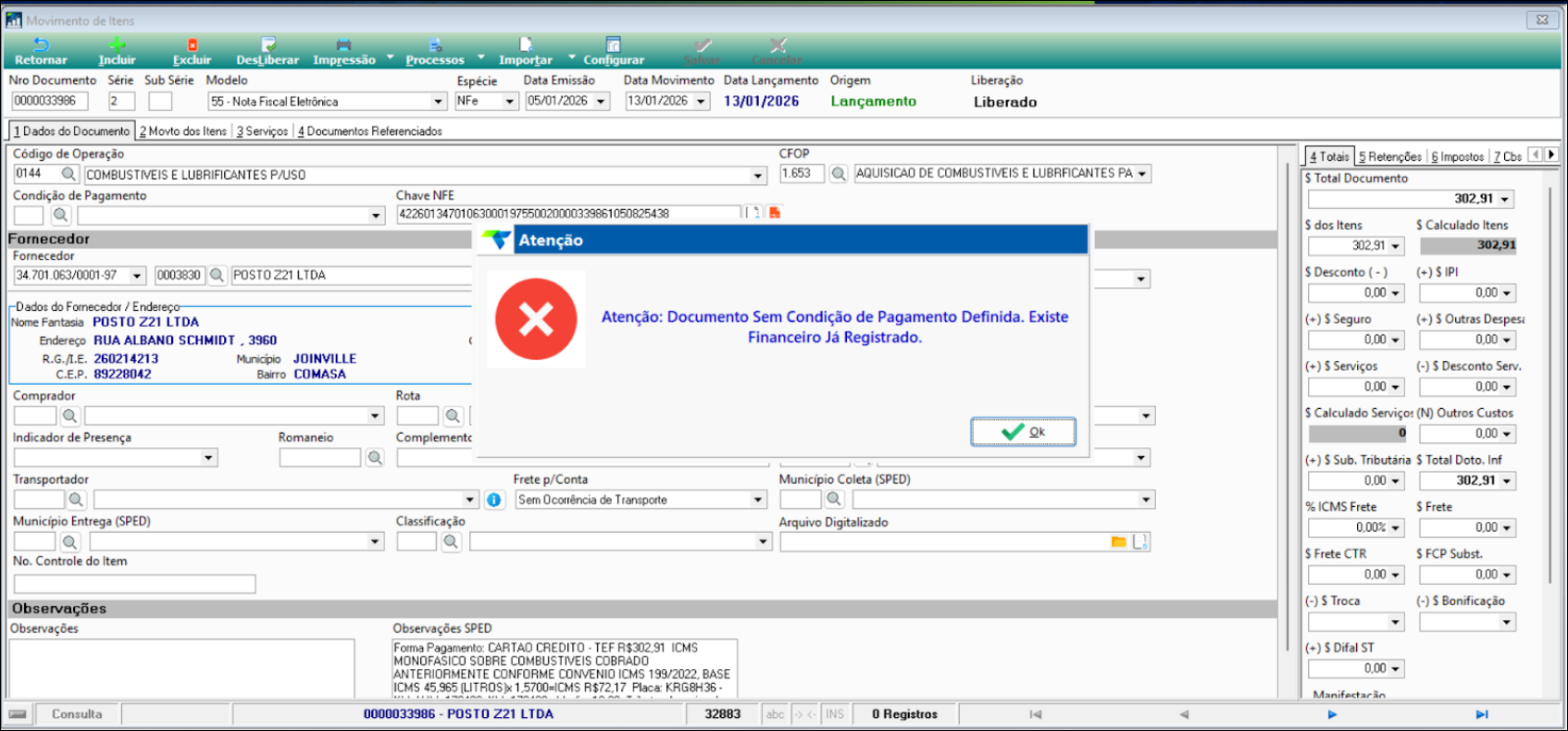
Task: Open the Espécie NFe dropdown
Action: pyautogui.click(x=509, y=101)
